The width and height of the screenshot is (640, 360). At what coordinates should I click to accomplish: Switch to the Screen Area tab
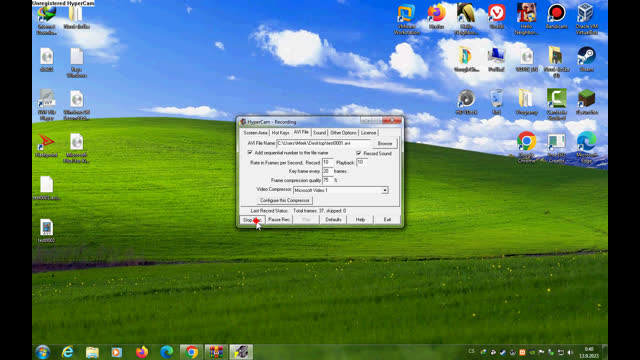255,133
